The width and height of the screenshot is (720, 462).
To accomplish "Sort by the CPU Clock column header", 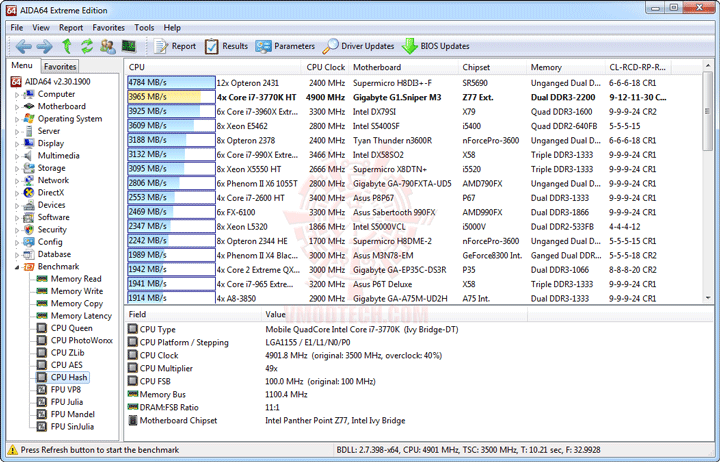I will (x=326, y=67).
